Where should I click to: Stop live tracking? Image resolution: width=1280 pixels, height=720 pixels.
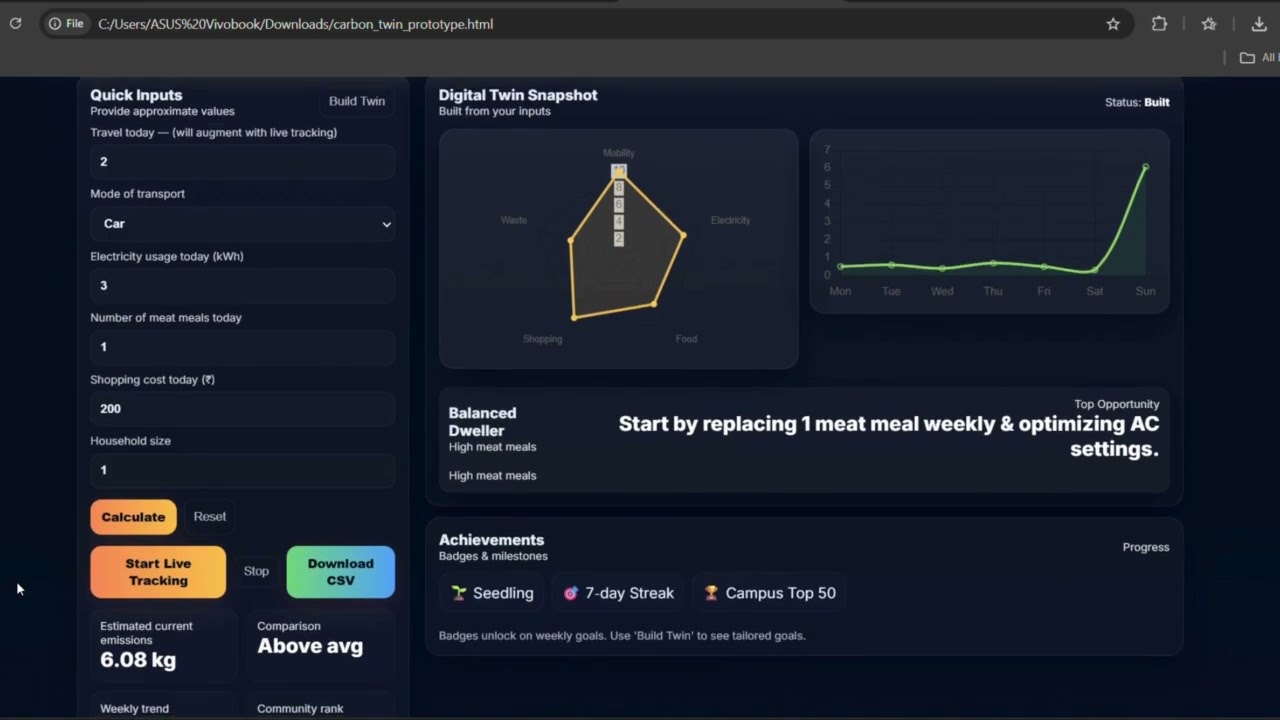pyautogui.click(x=256, y=571)
